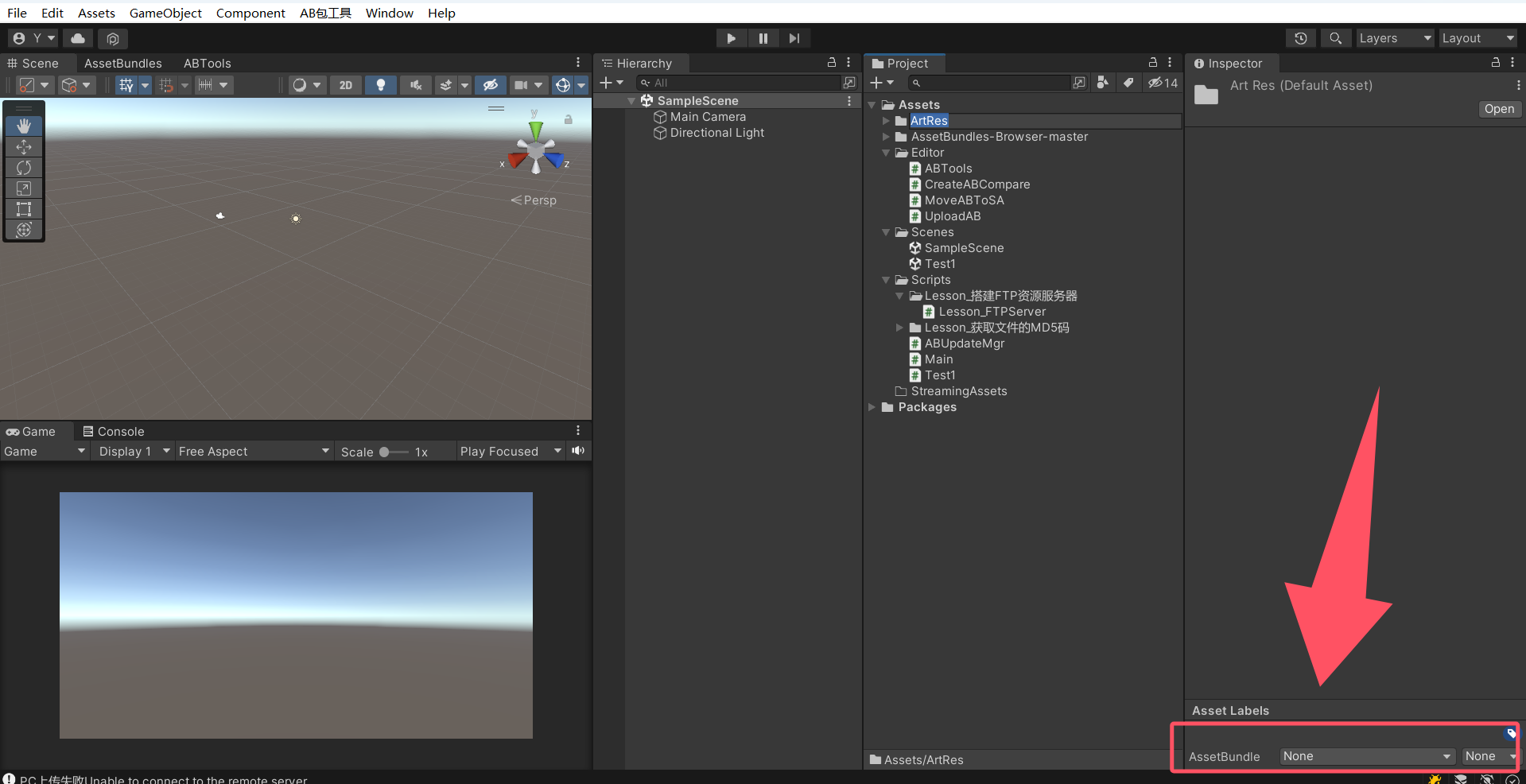Toggle scene lighting bulb button
The width and height of the screenshot is (1526, 784).
point(381,85)
